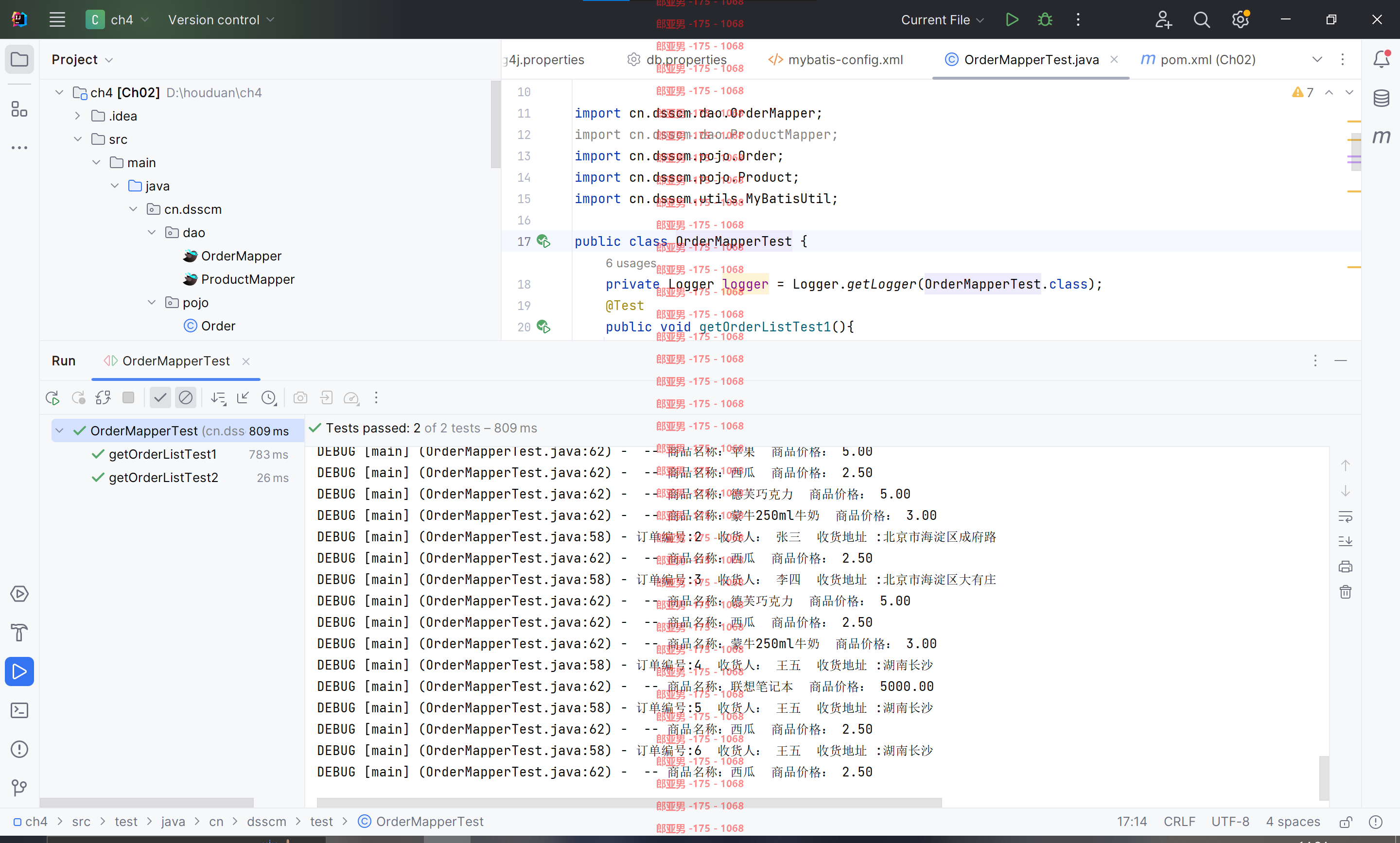Switch to the pom.xml (Ch02) tab
This screenshot has width=1400, height=843.
pos(1199,60)
